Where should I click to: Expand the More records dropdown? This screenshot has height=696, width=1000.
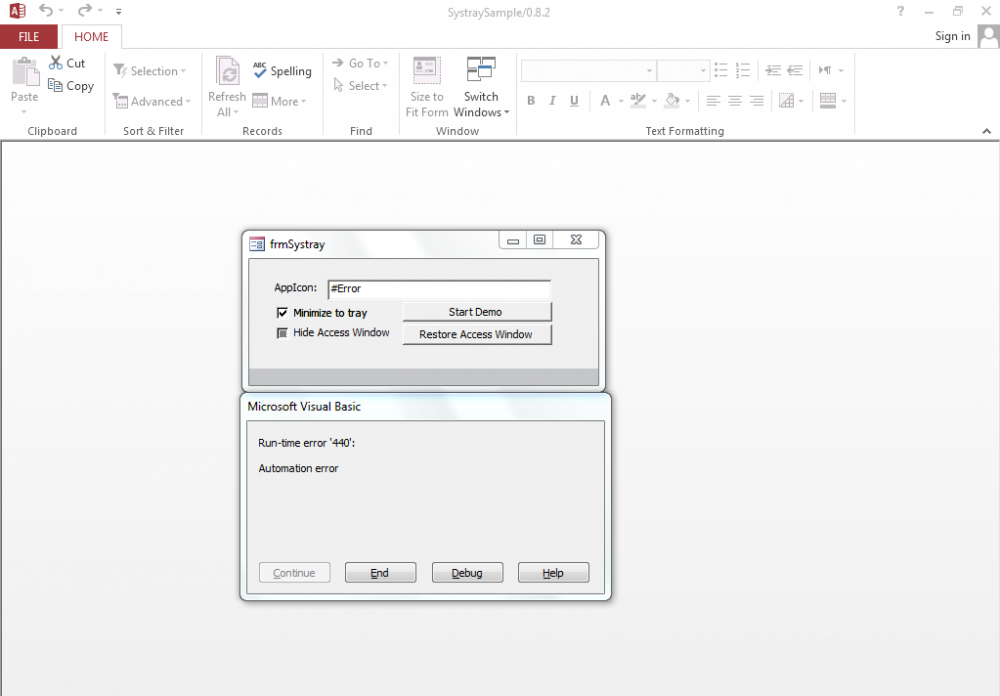279,101
